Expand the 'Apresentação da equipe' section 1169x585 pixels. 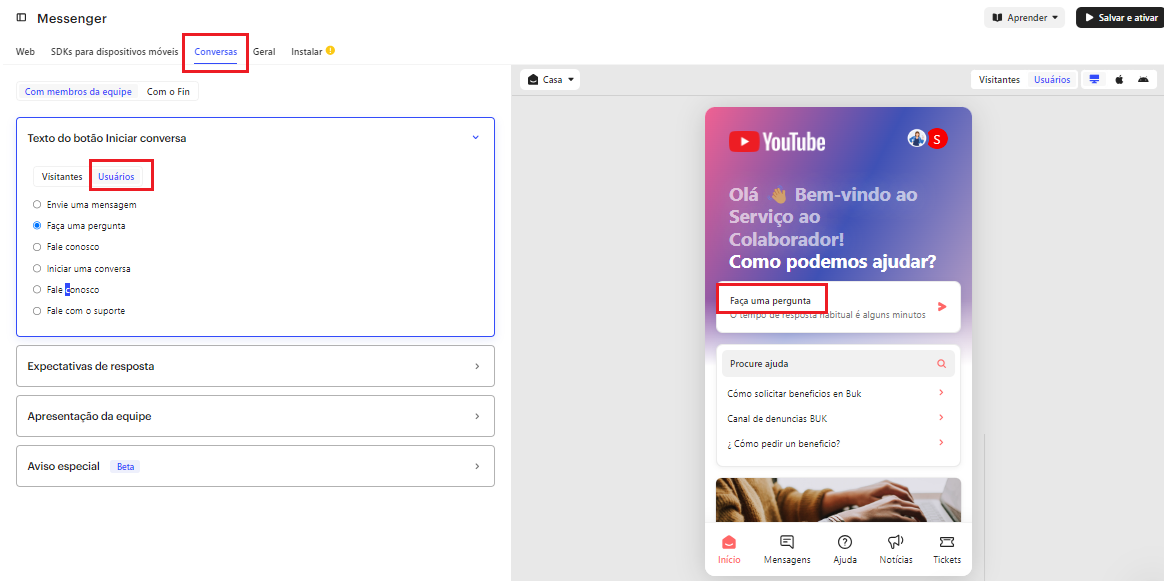click(255, 416)
